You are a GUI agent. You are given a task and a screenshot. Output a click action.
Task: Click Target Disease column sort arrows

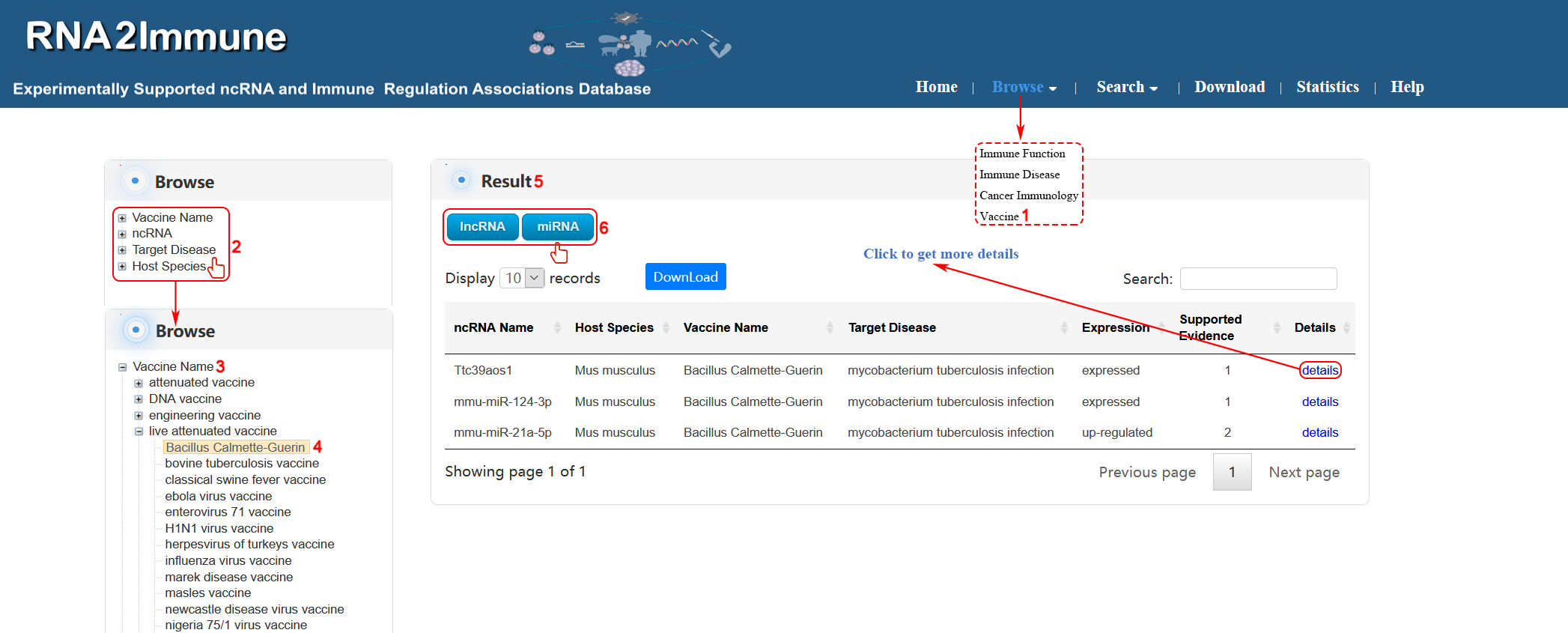1064,327
